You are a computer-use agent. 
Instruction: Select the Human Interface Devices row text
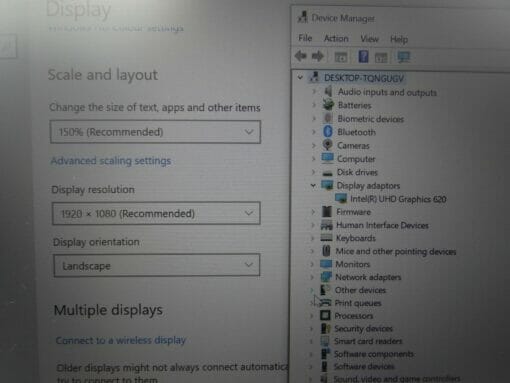[382, 225]
